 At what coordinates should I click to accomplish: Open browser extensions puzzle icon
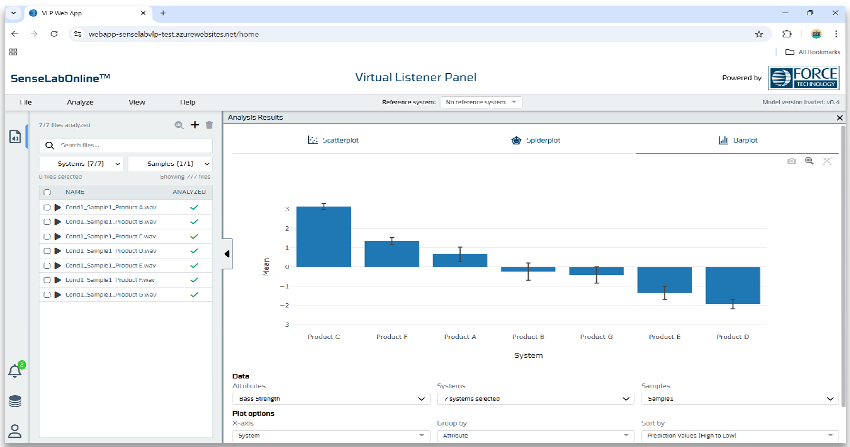click(x=787, y=34)
